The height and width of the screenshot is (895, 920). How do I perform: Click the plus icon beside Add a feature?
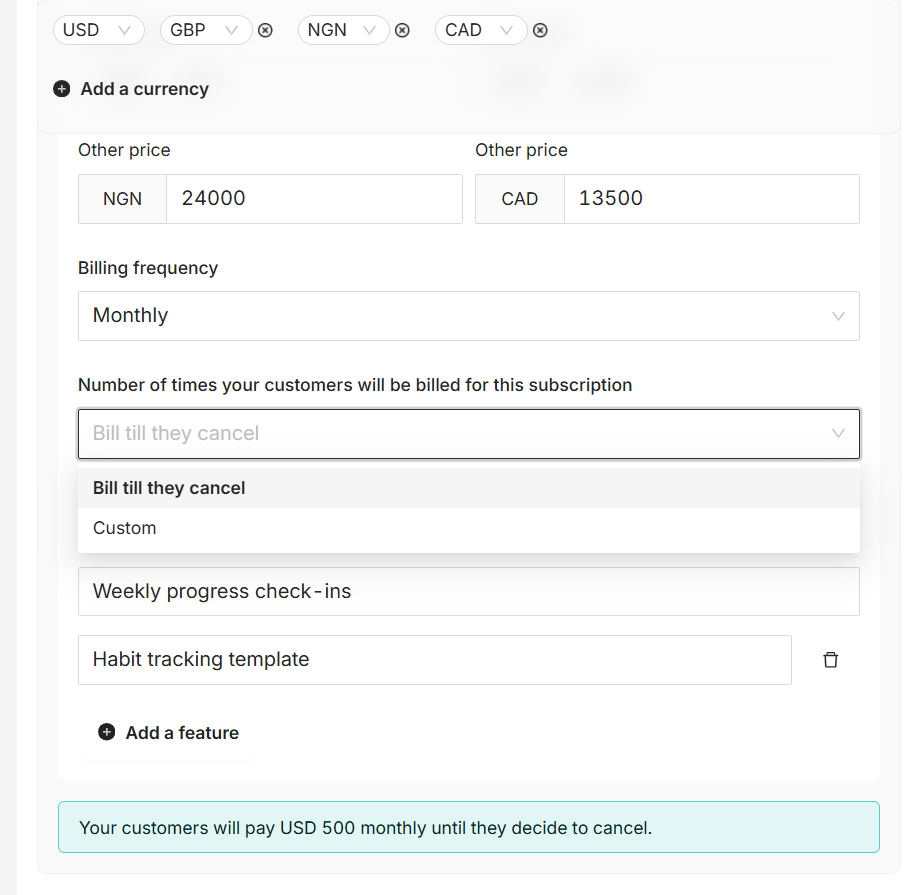click(x=106, y=732)
